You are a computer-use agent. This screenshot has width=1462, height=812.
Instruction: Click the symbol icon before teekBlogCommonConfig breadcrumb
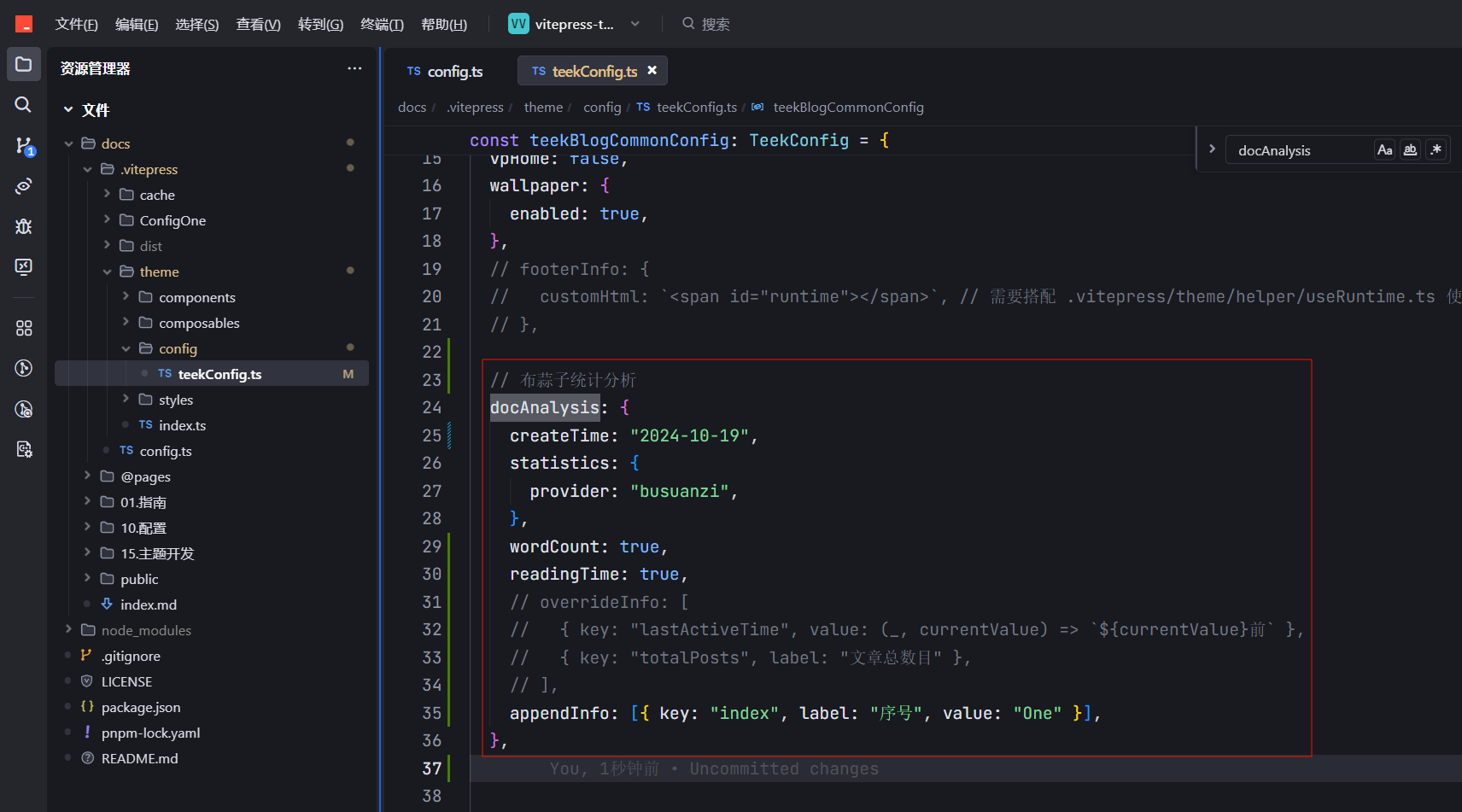click(757, 107)
